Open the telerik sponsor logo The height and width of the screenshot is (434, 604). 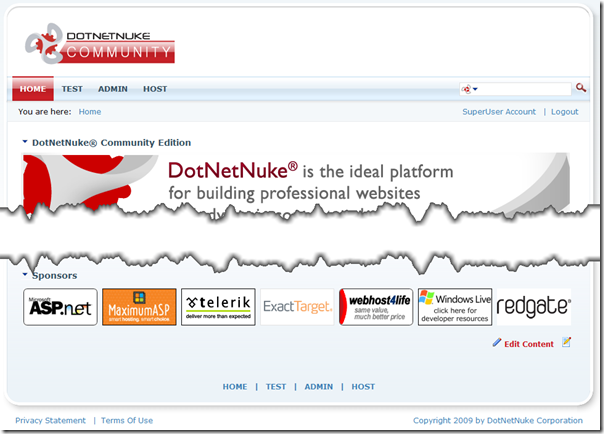pyautogui.click(x=218, y=307)
